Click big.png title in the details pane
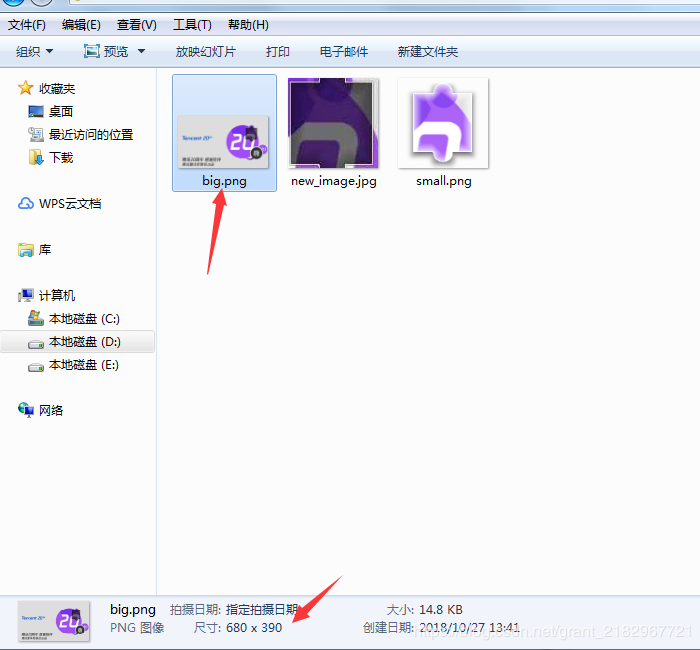This screenshot has height=650, width=700. (x=133, y=609)
